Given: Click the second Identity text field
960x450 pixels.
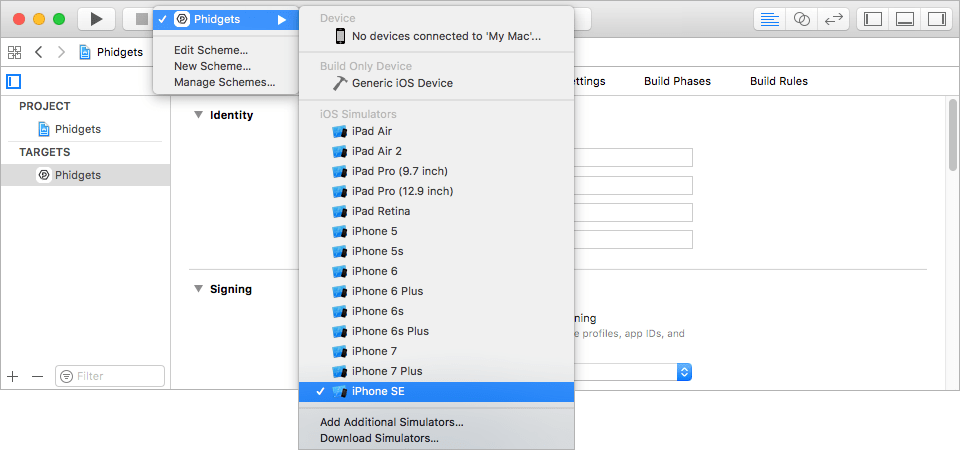Looking at the screenshot, I should coord(633,186).
